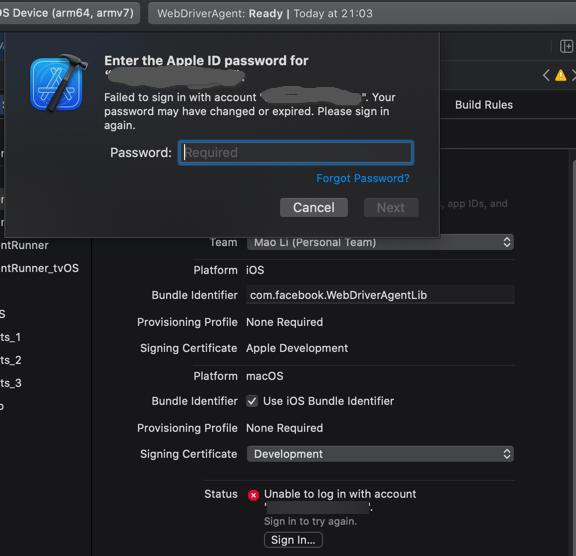Open the Forgot Password? link
This screenshot has height=556, width=576.
[x=363, y=178]
